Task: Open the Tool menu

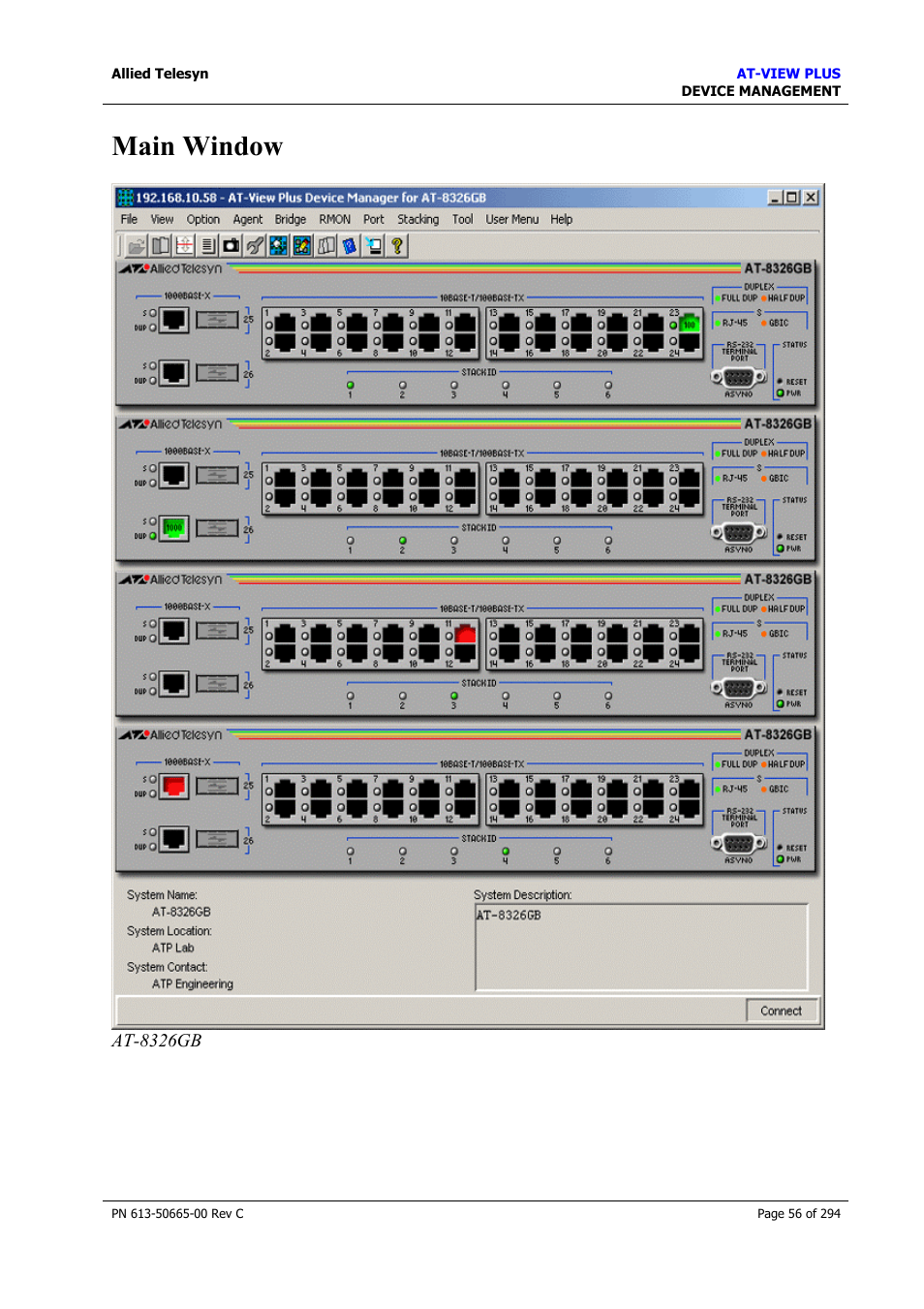Action: click(463, 220)
